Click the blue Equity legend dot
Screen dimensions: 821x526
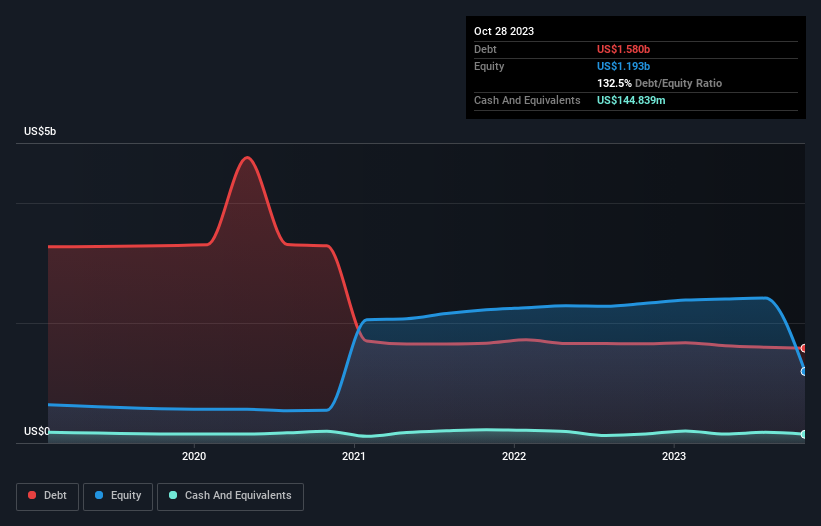99,495
